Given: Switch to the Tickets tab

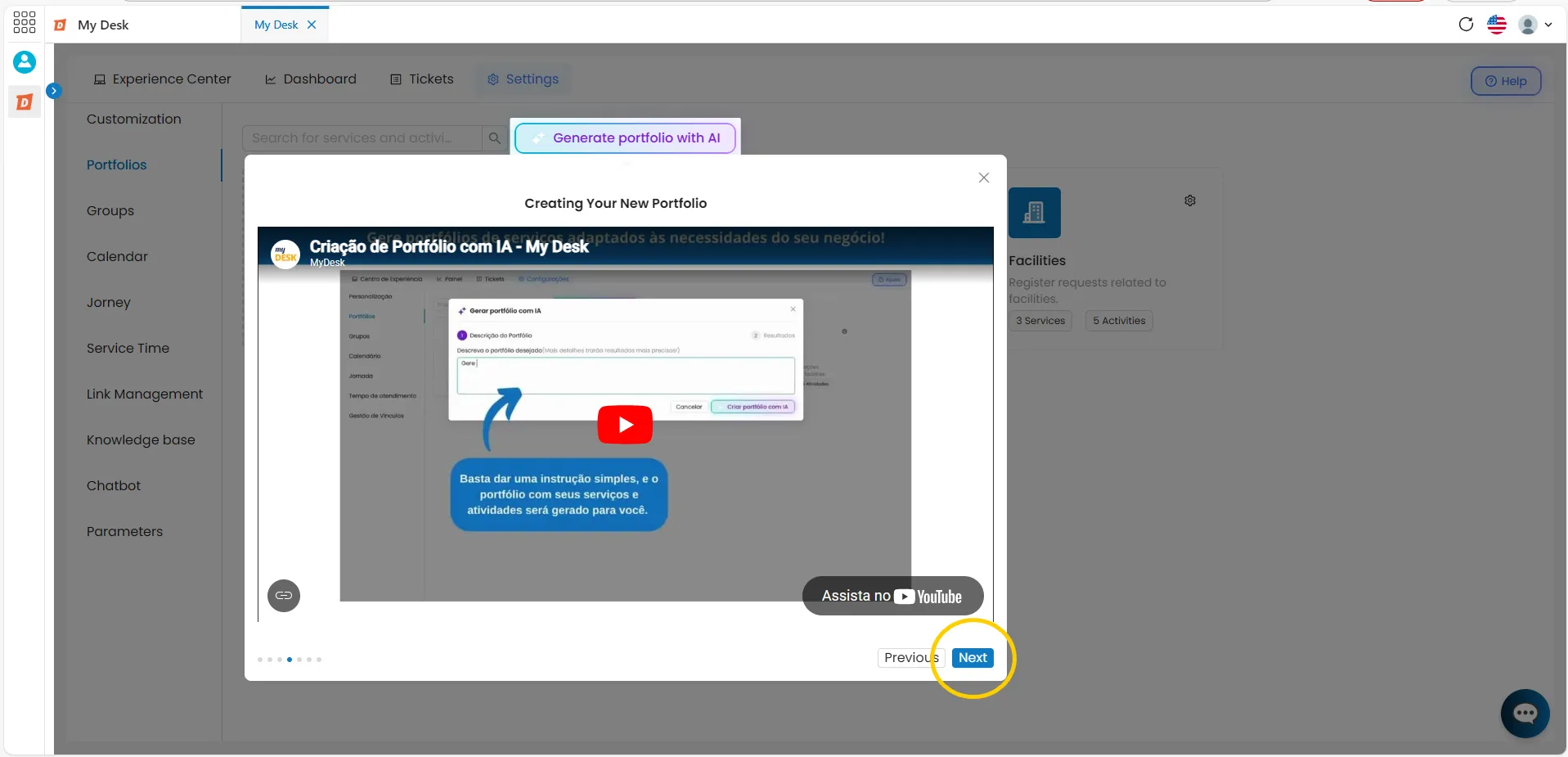Looking at the screenshot, I should tap(422, 79).
